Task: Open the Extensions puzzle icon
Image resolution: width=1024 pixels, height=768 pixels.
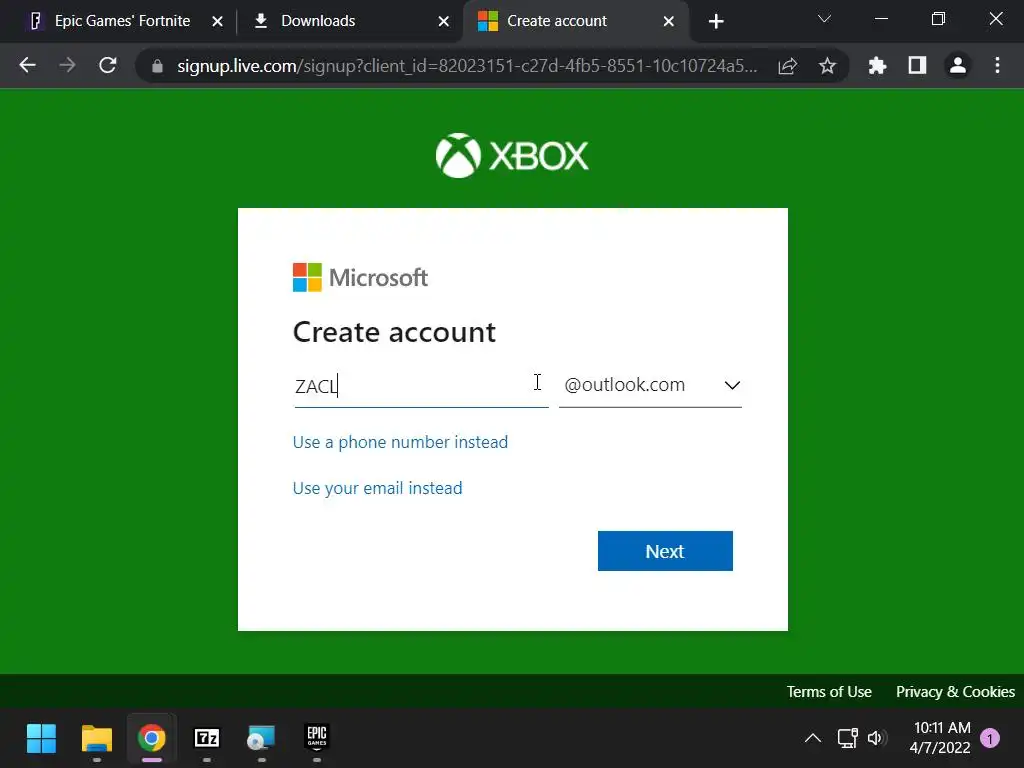Action: pos(877,65)
